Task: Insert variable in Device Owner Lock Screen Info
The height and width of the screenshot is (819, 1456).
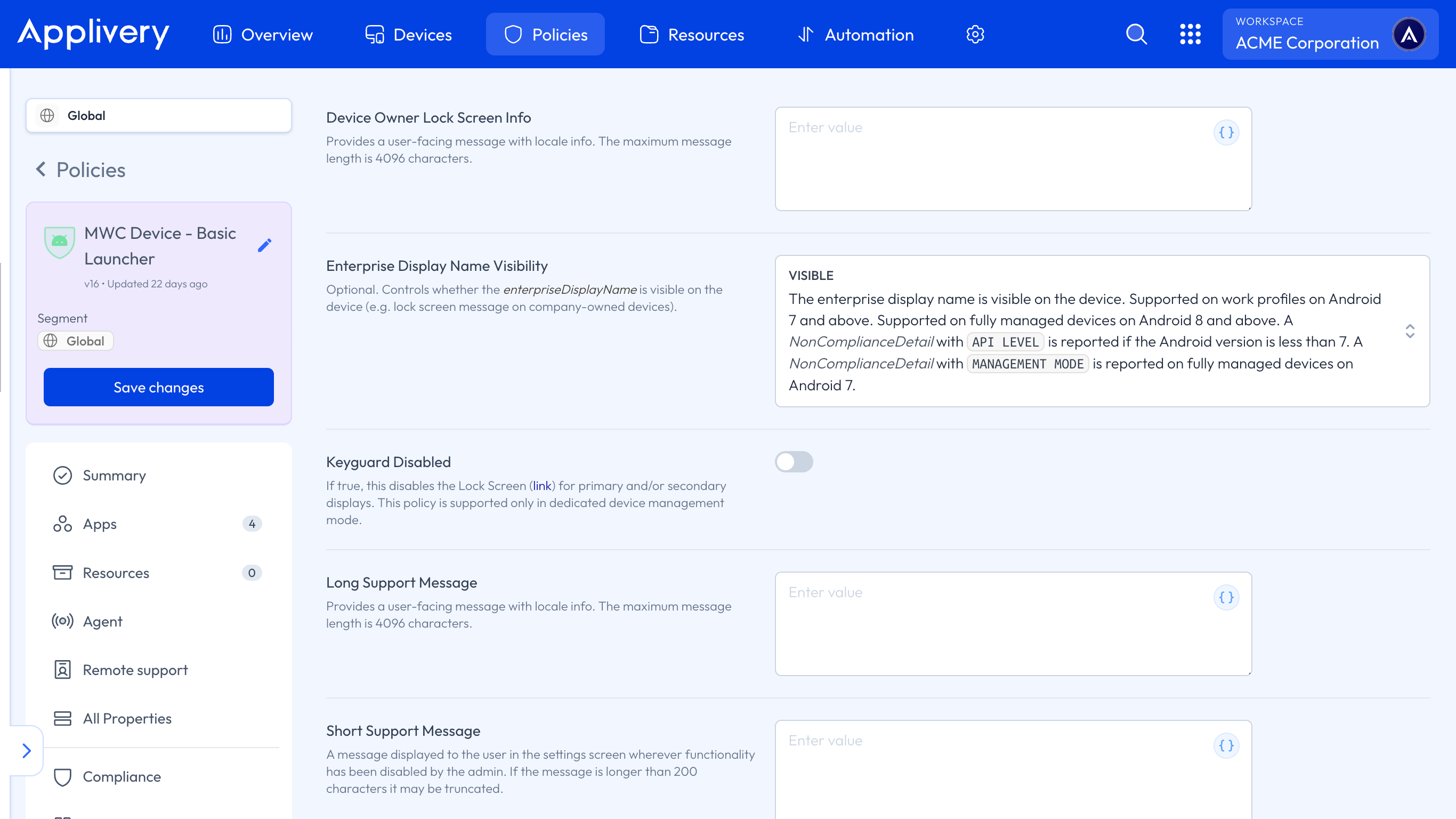Action: click(1226, 133)
